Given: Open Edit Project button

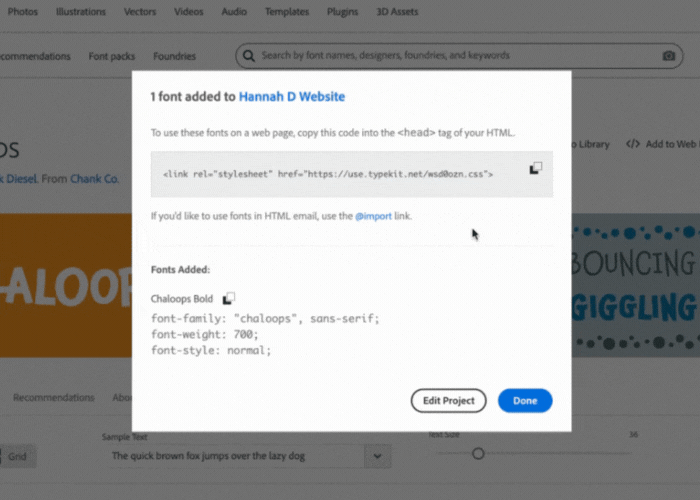Looking at the screenshot, I should coord(449,400).
